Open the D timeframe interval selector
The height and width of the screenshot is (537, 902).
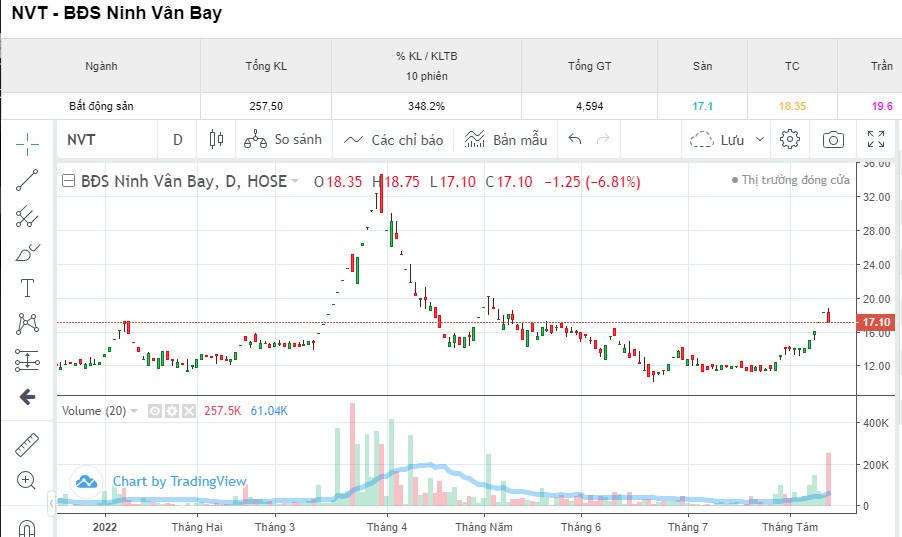click(177, 140)
